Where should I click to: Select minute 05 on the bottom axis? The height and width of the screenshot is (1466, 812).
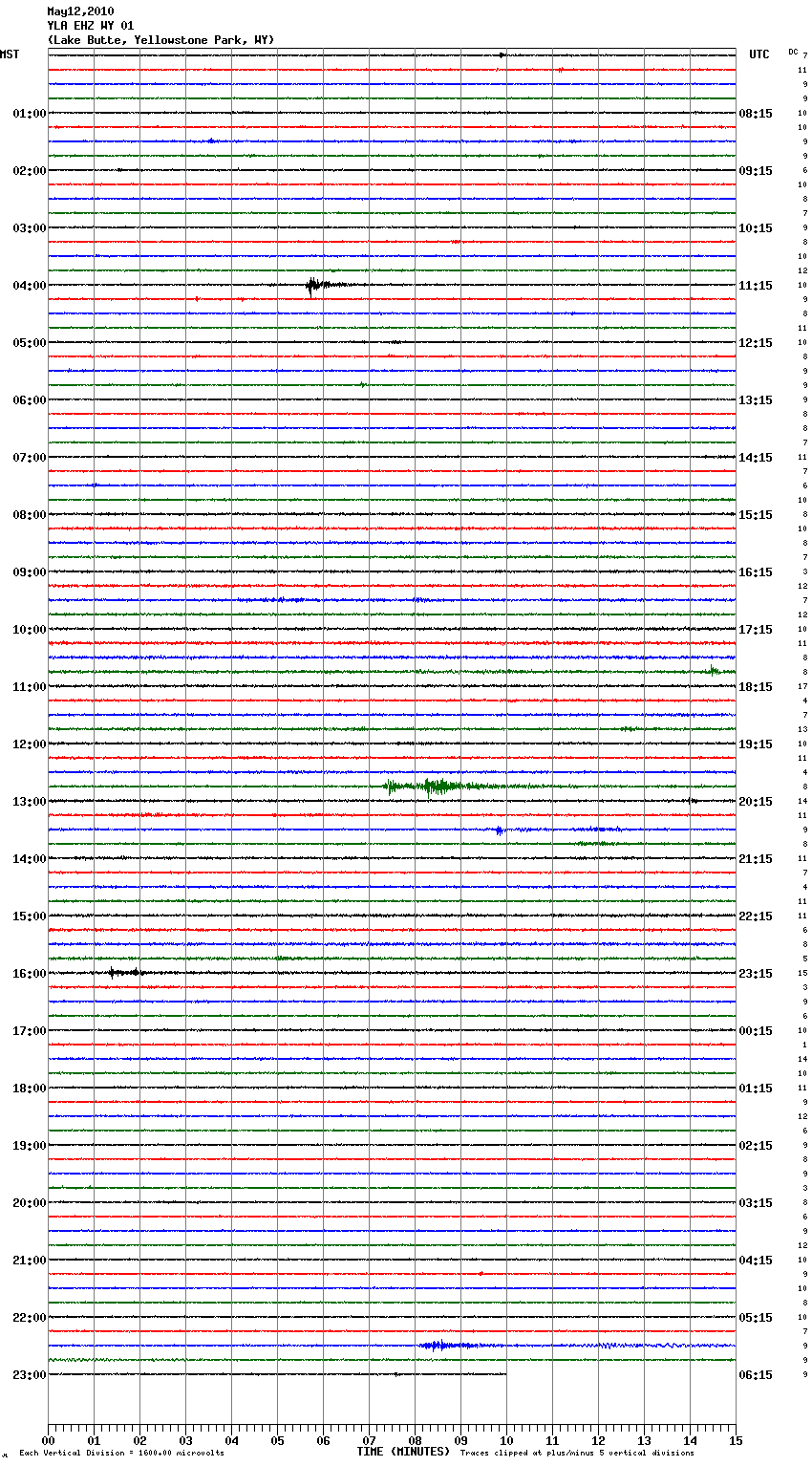click(277, 1440)
